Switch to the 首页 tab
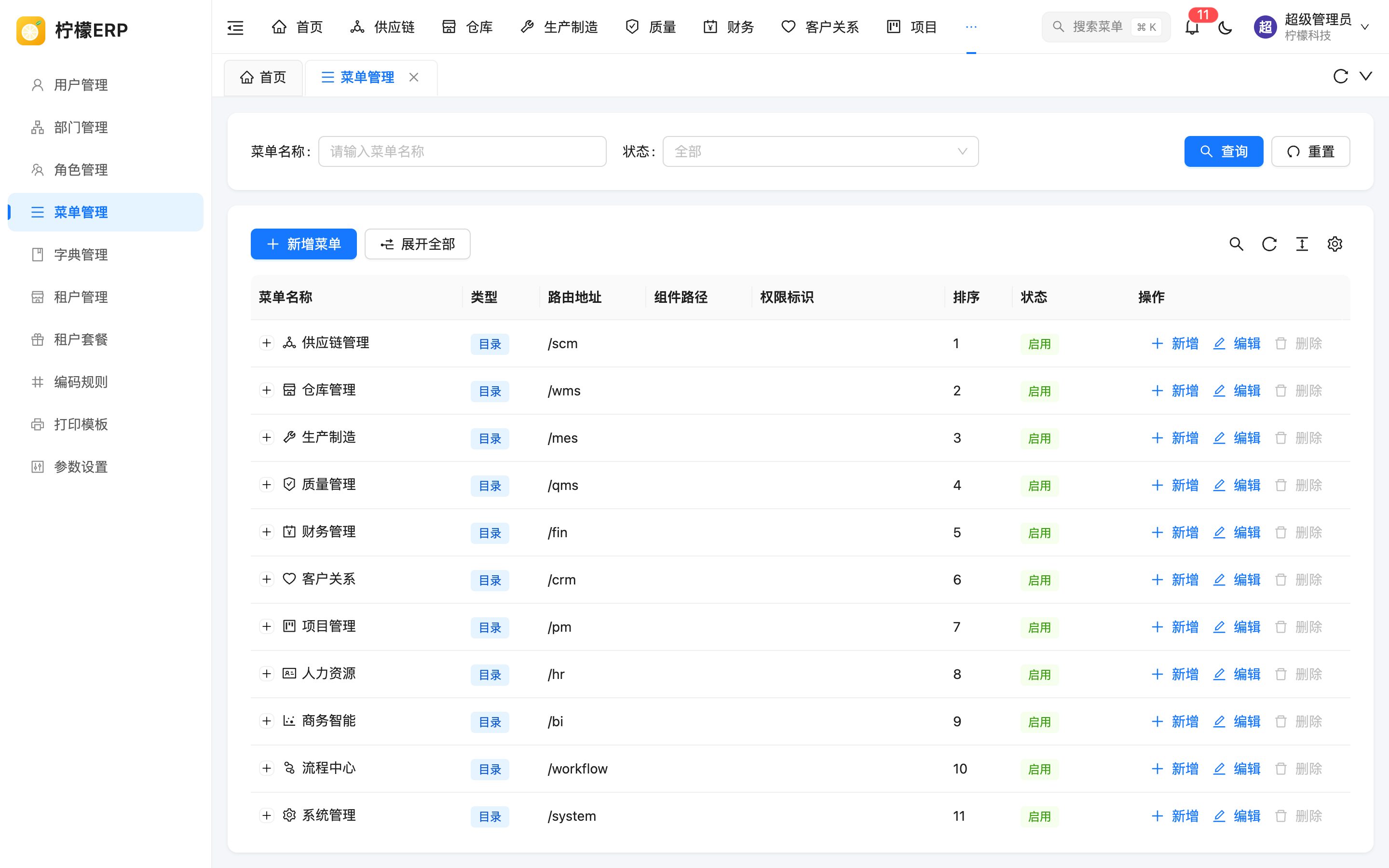 (263, 78)
